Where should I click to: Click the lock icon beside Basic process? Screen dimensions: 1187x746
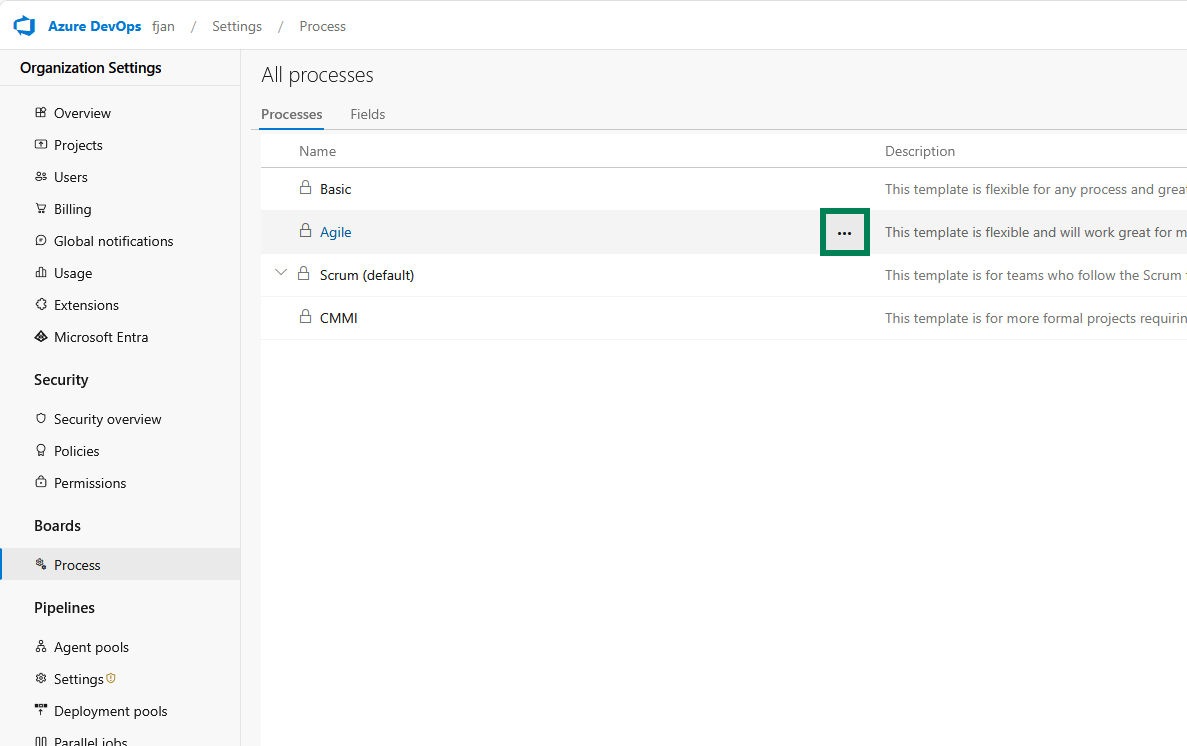[x=306, y=188]
